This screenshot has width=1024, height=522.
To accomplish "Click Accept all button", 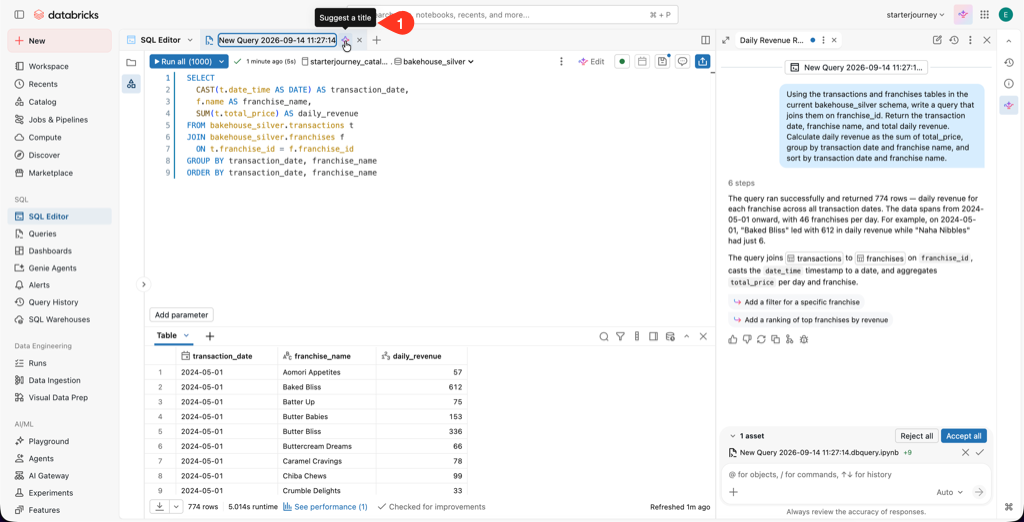I will click(x=964, y=436).
